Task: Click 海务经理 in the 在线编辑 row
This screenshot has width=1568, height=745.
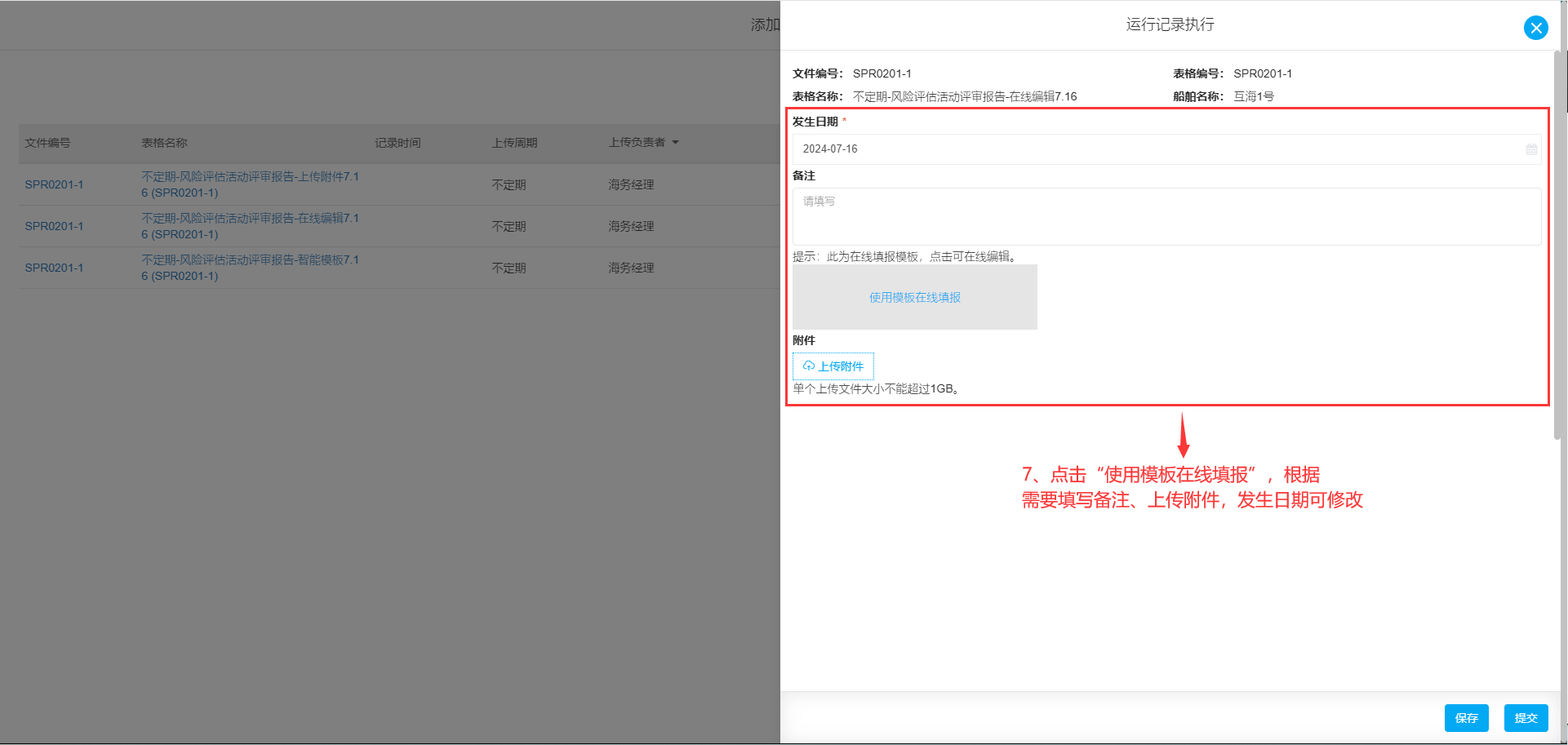Action: [x=631, y=226]
